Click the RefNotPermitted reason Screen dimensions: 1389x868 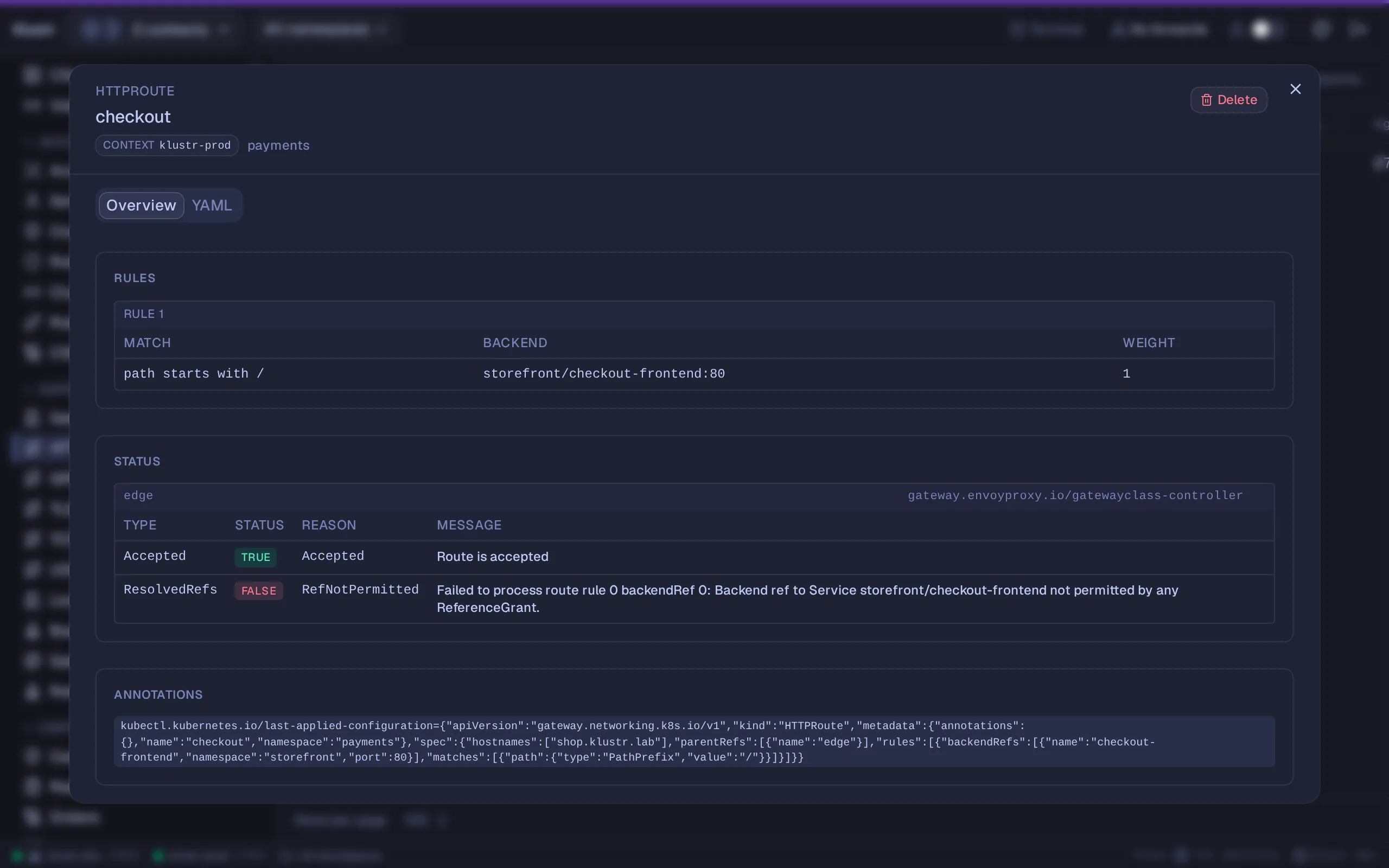click(x=360, y=590)
